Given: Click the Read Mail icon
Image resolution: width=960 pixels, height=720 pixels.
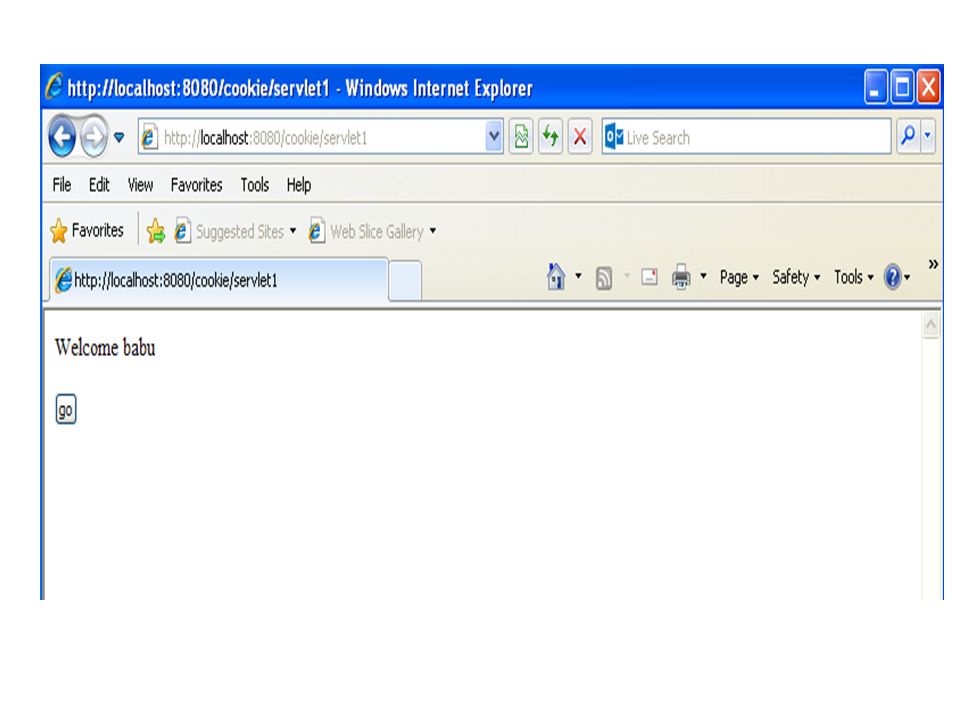Looking at the screenshot, I should pos(649,277).
